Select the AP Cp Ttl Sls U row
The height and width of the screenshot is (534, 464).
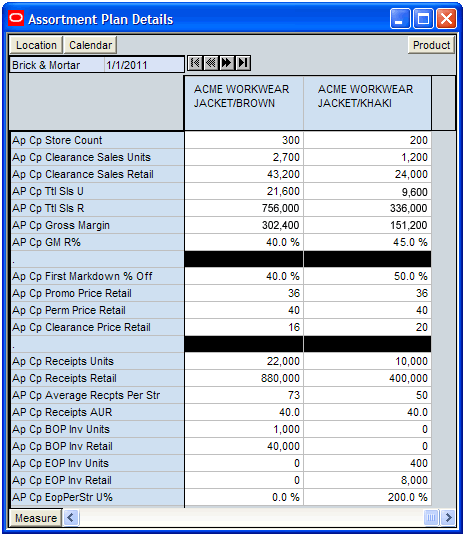97,191
